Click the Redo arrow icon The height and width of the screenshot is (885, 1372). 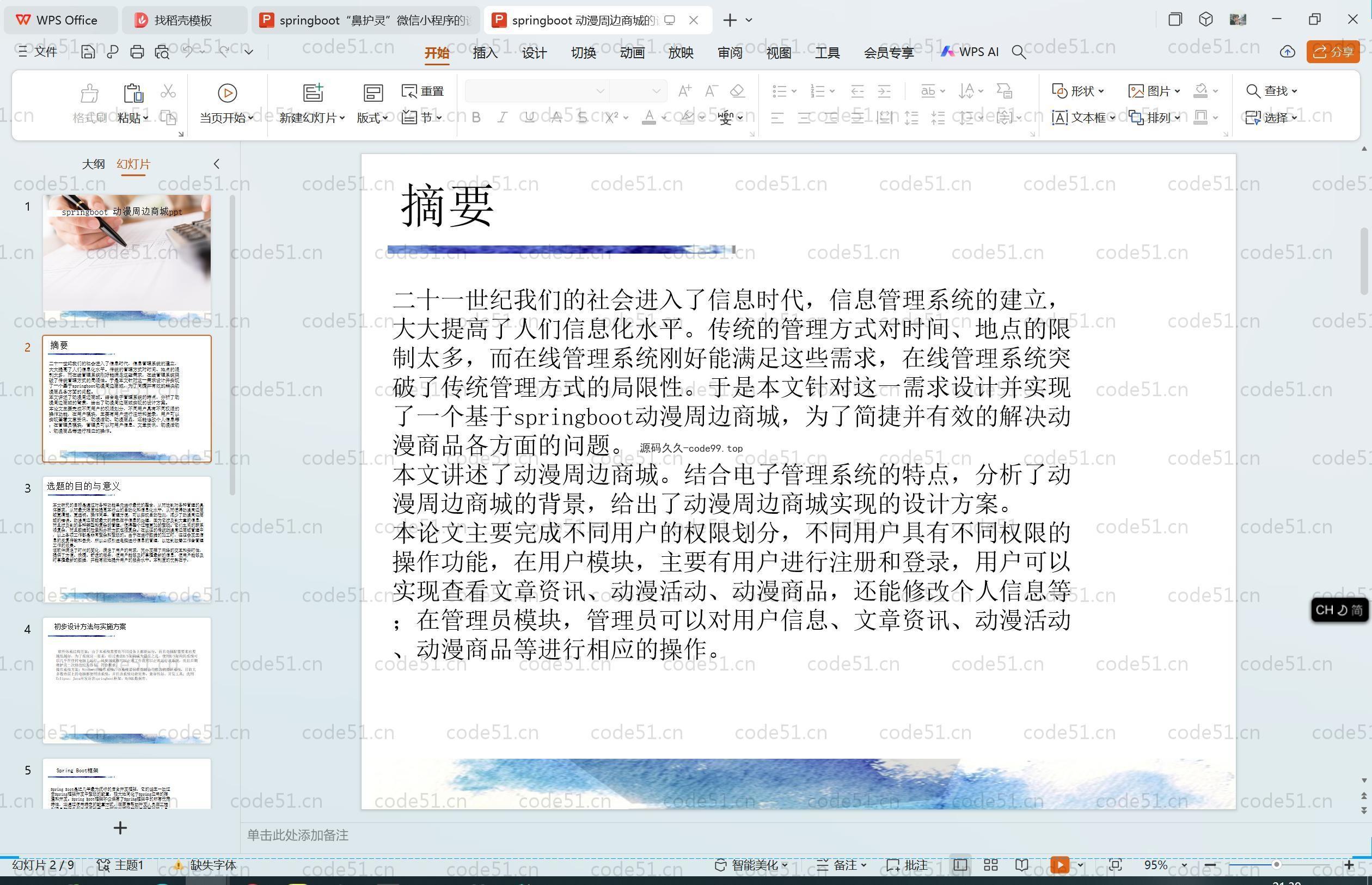click(224, 51)
